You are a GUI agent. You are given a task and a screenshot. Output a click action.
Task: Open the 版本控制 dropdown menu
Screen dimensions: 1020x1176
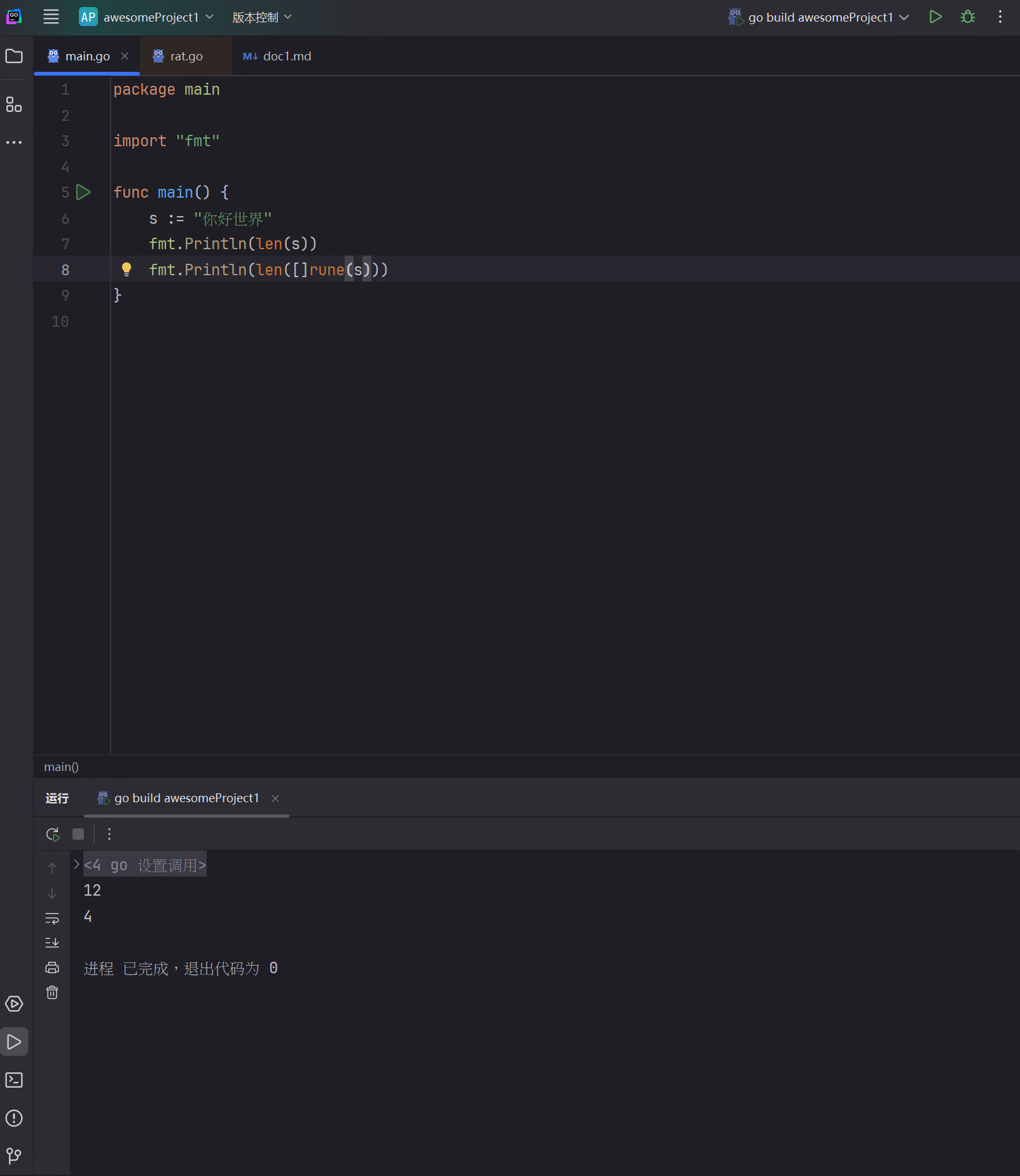pyautogui.click(x=261, y=17)
